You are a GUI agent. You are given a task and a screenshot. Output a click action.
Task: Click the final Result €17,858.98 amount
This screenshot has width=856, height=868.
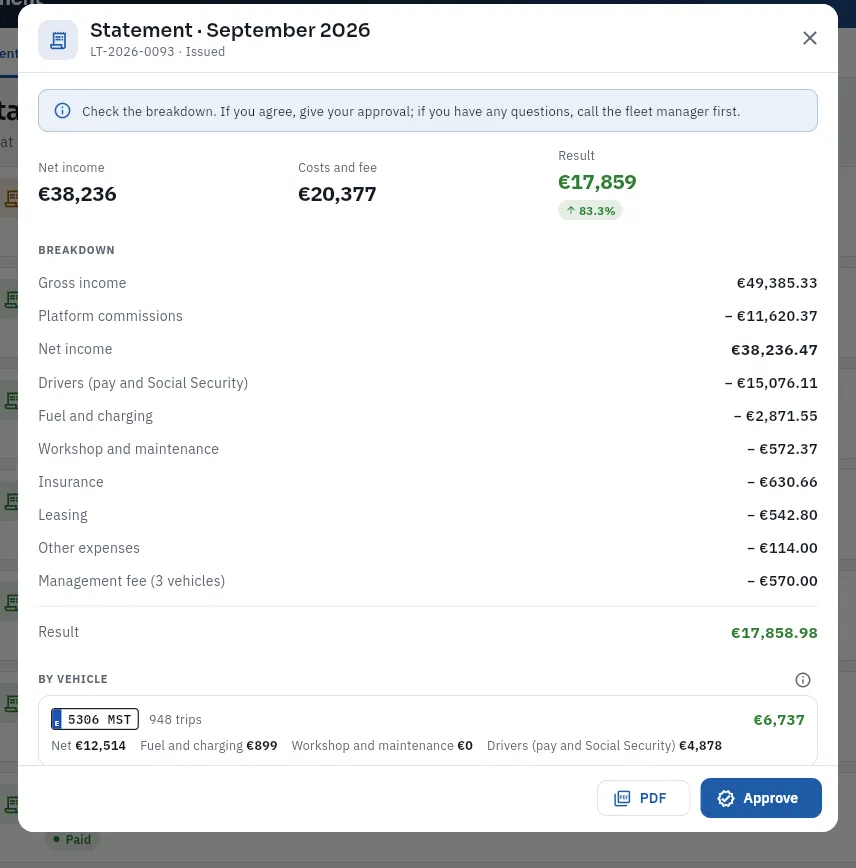tap(774, 633)
